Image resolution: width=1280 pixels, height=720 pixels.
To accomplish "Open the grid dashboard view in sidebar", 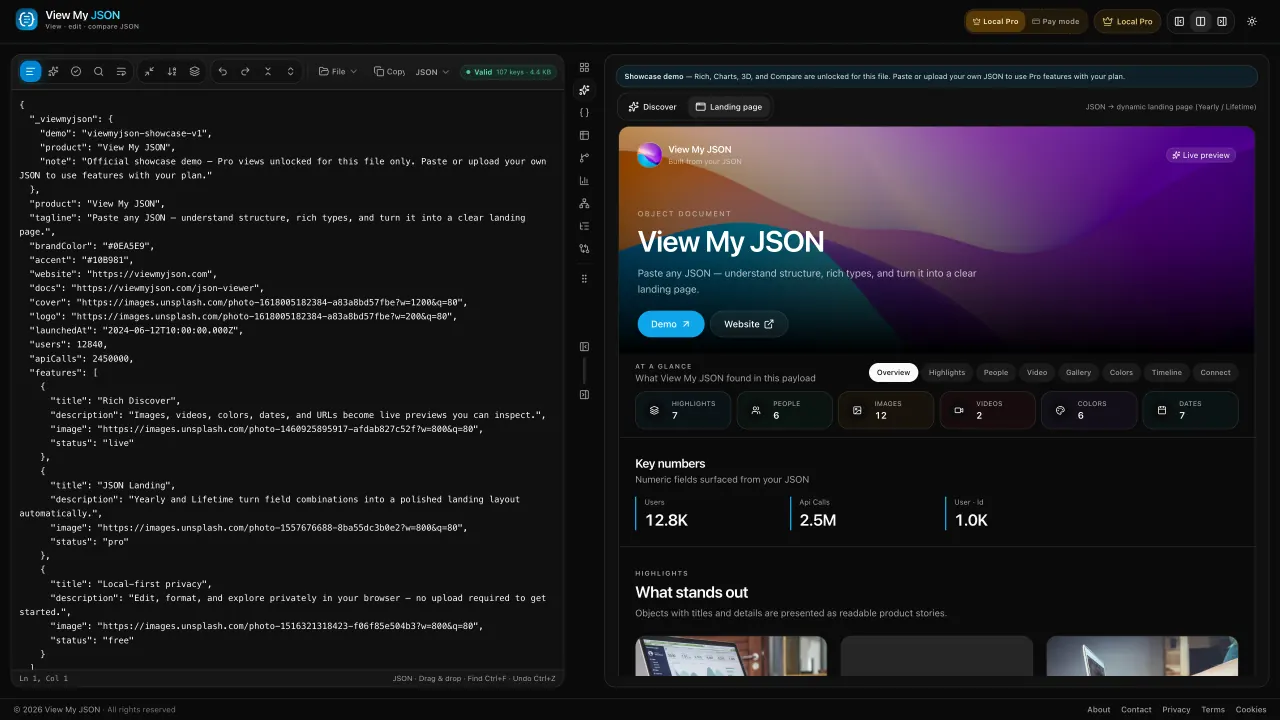I will pyautogui.click(x=584, y=67).
